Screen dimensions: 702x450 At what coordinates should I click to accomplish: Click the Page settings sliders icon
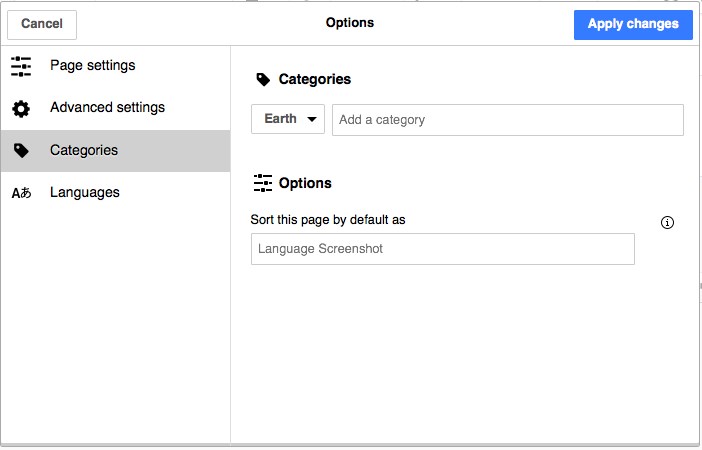tap(21, 66)
